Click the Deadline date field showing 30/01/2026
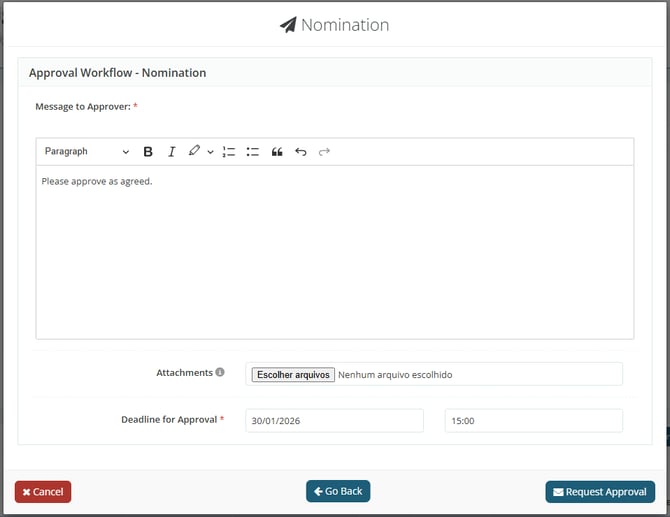The image size is (670, 517). click(334, 421)
